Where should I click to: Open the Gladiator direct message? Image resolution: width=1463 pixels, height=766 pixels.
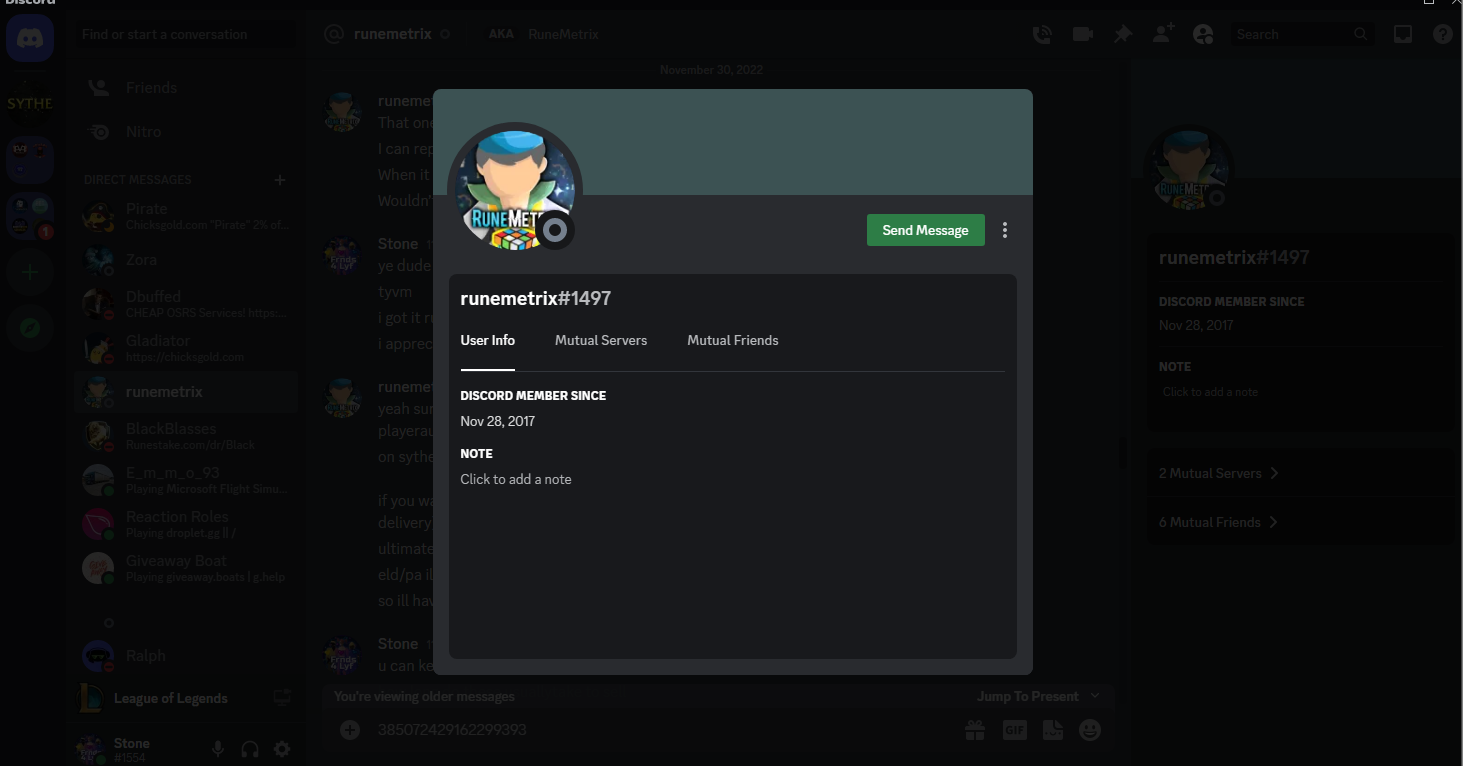(187, 348)
